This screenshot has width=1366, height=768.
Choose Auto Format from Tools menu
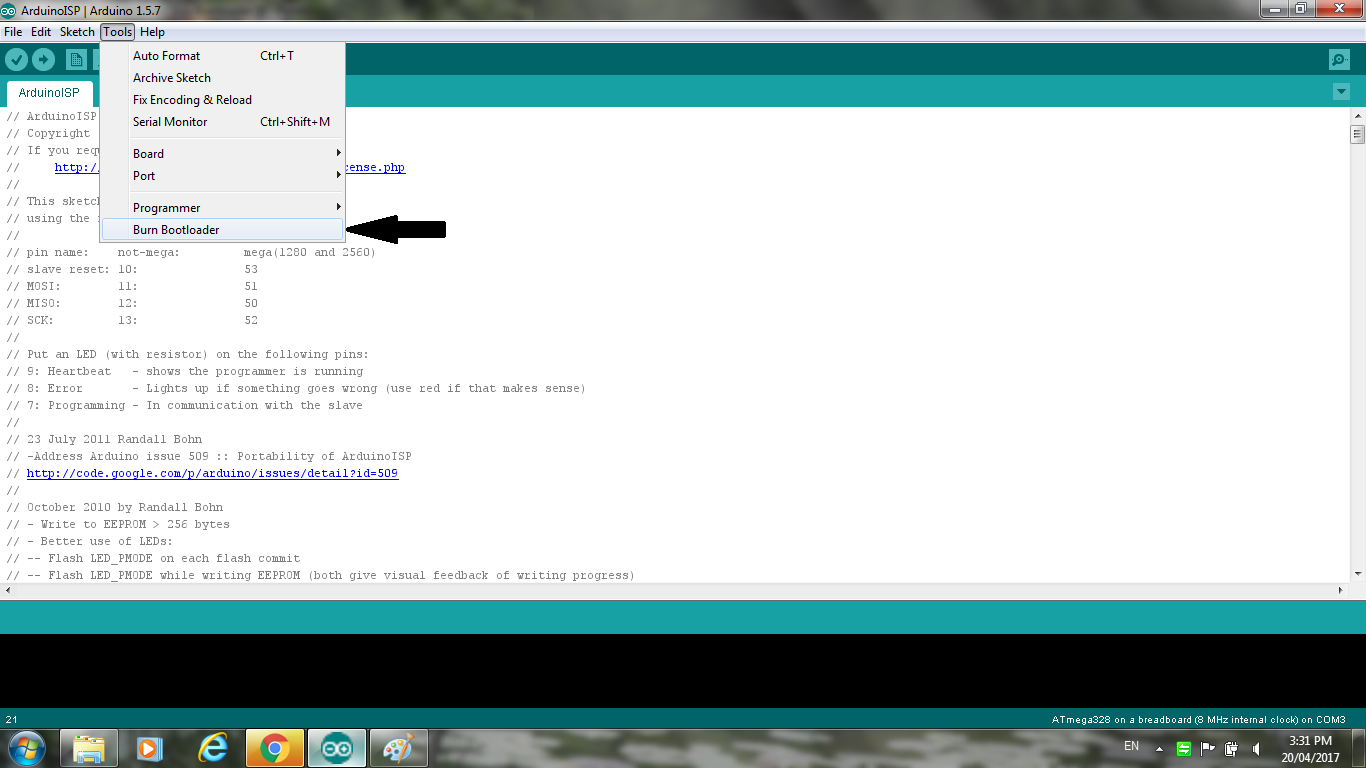click(x=222, y=56)
